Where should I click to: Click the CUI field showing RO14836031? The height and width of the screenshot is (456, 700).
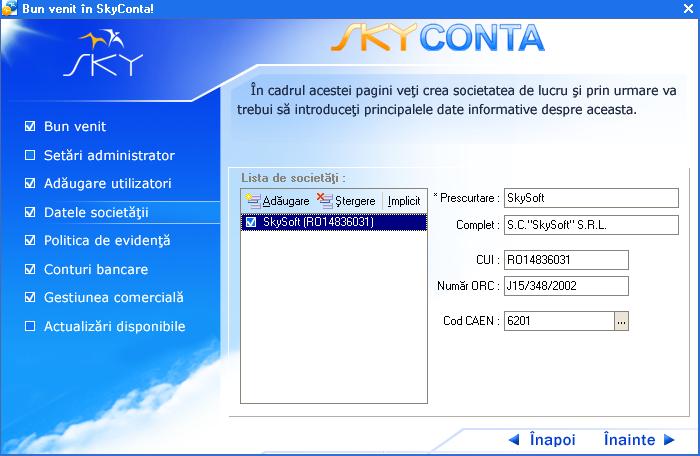coord(566,259)
